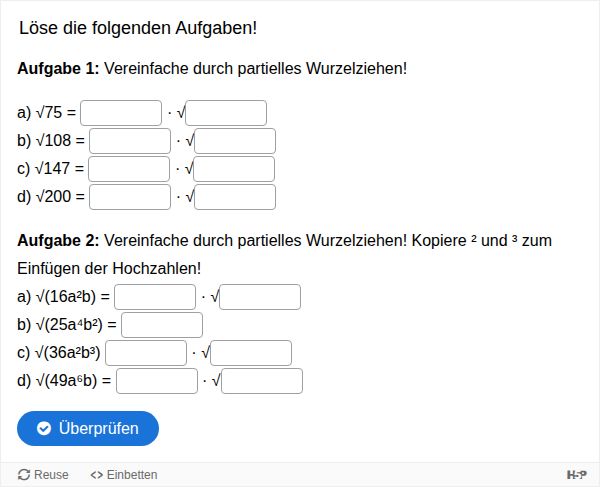Select the coefficient field for √(49a⁶b)

[157, 381]
